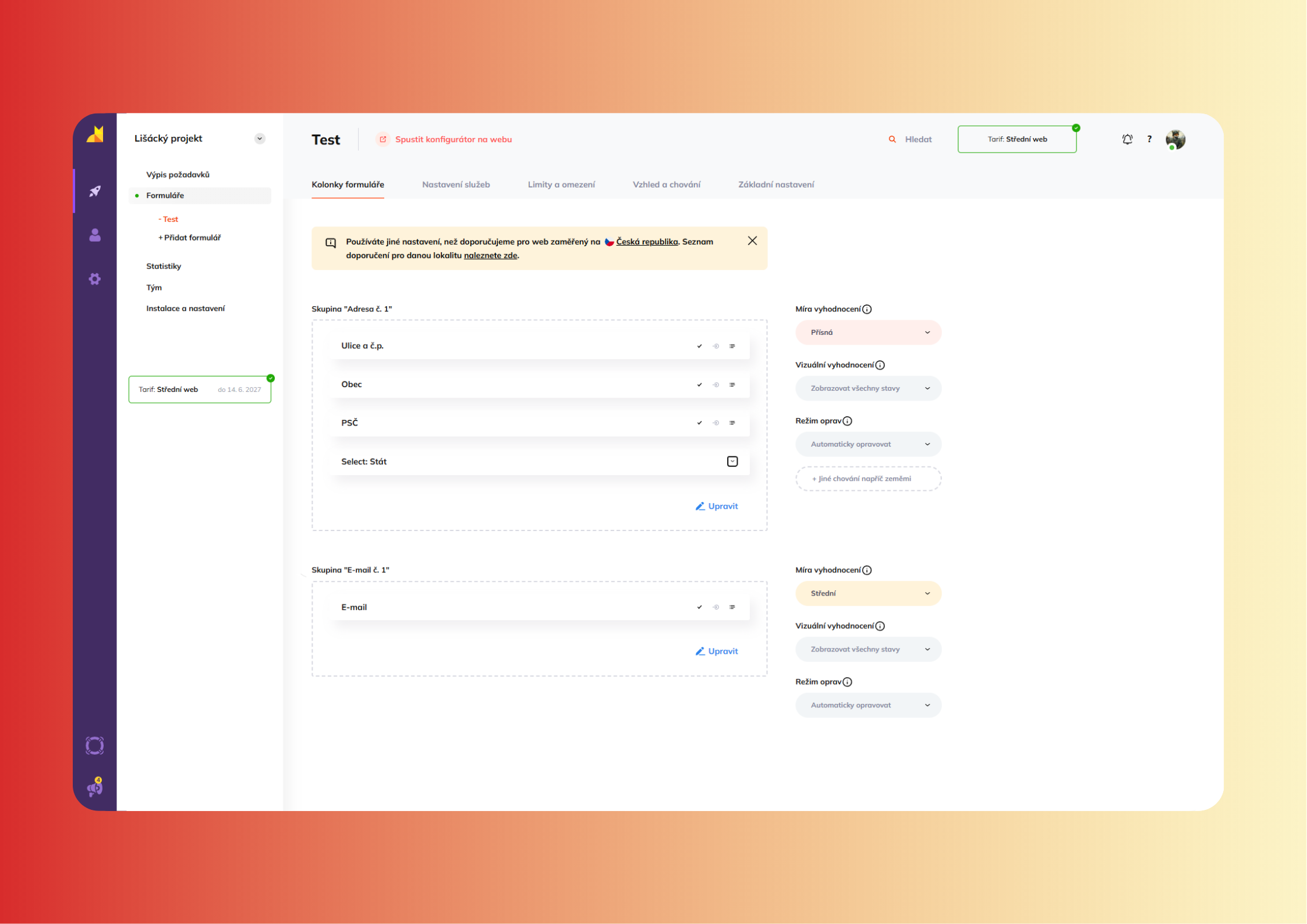
Task: Follow the Spustit konfigurátor na webu link
Action: point(453,139)
